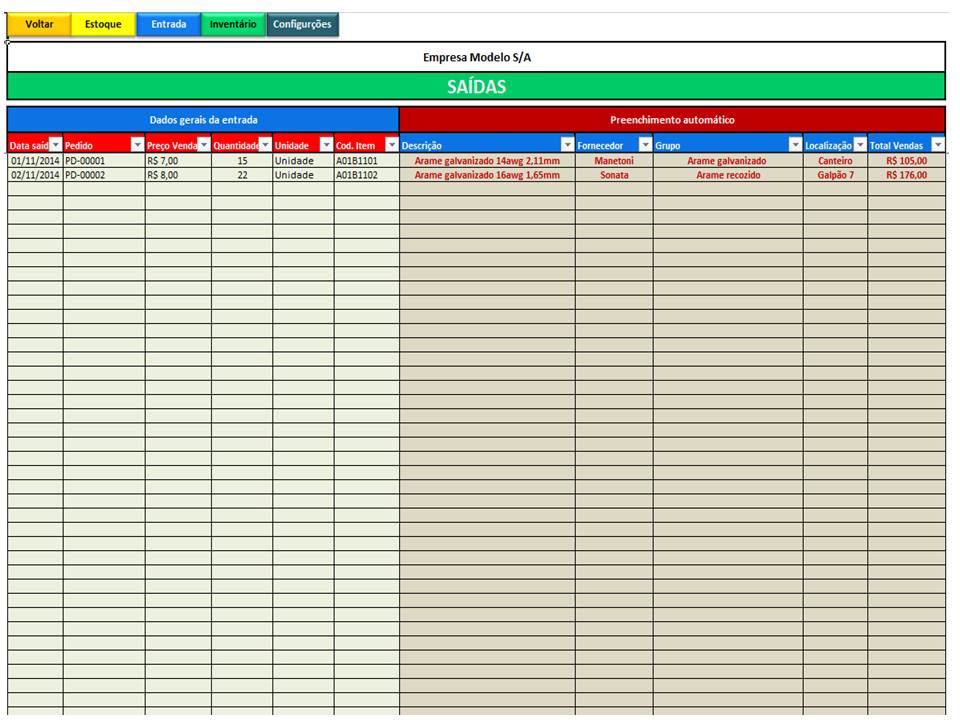
Task: Open the Grupo column filter arrow
Action: (795, 145)
